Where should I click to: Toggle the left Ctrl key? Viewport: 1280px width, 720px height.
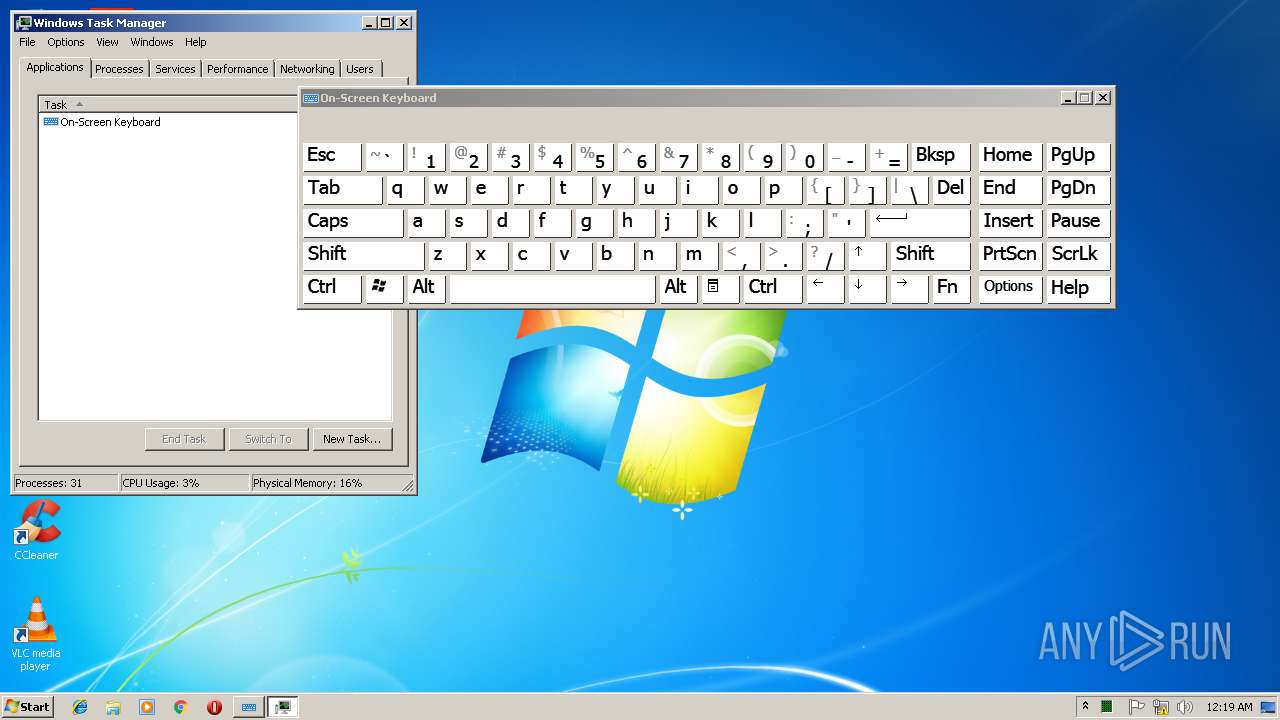click(332, 288)
